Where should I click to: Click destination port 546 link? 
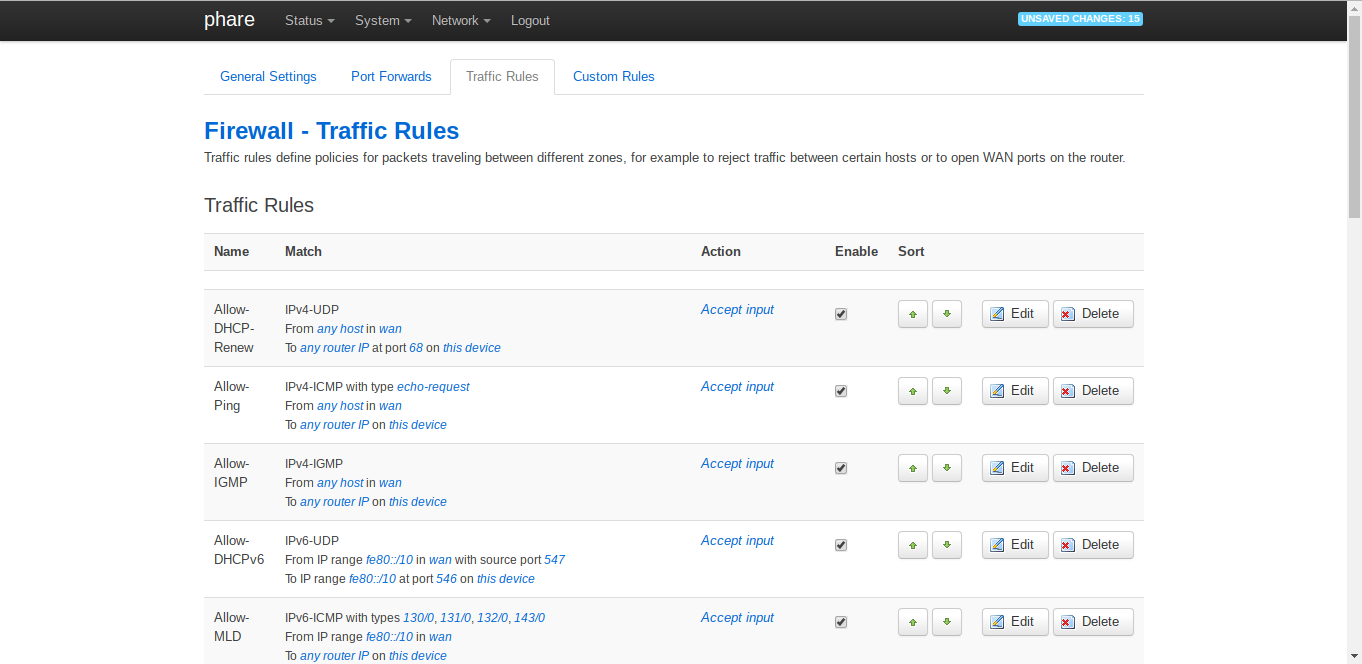click(x=446, y=579)
